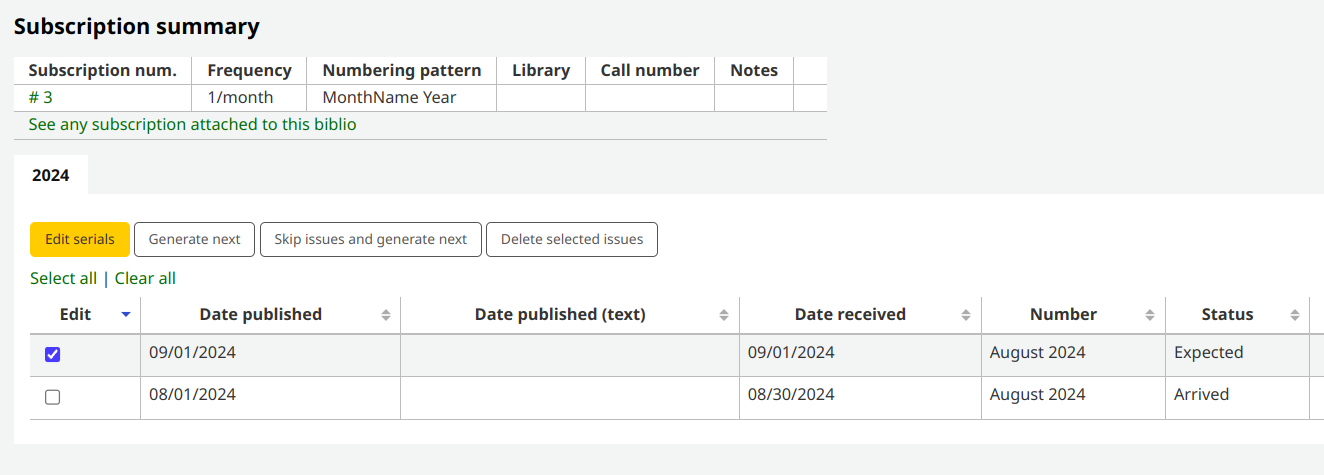Click sort icon beside Status header
Screen dimensions: 1324x475
tap(1294, 315)
